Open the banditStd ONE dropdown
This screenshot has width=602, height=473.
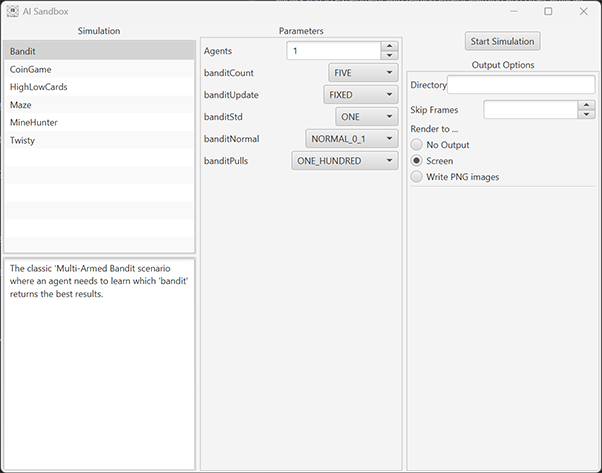click(367, 117)
